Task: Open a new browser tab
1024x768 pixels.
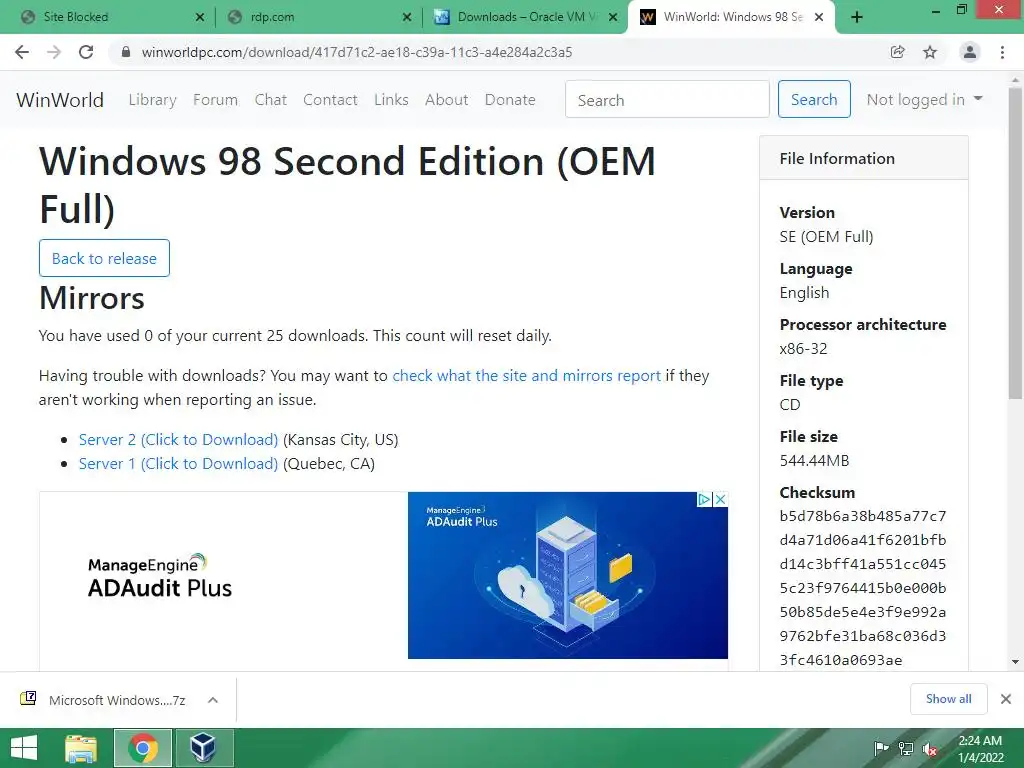Action: [857, 17]
